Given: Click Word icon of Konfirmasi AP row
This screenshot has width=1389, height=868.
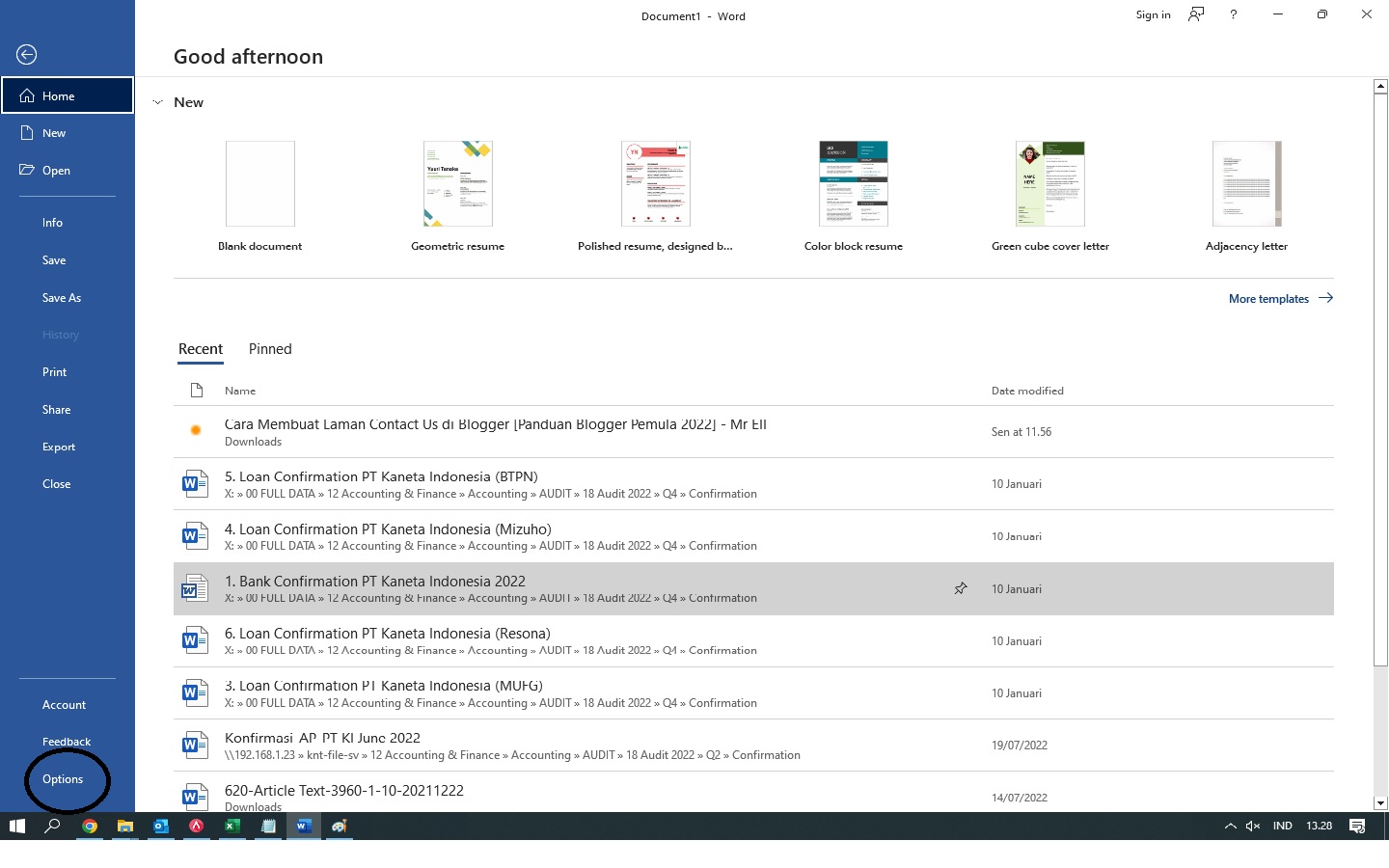Looking at the screenshot, I should click(x=195, y=745).
